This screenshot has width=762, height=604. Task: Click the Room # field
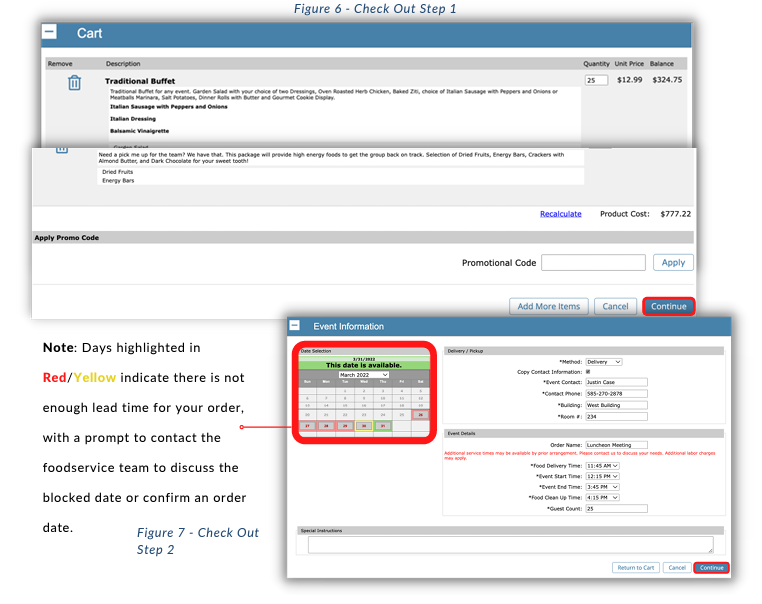(x=616, y=416)
